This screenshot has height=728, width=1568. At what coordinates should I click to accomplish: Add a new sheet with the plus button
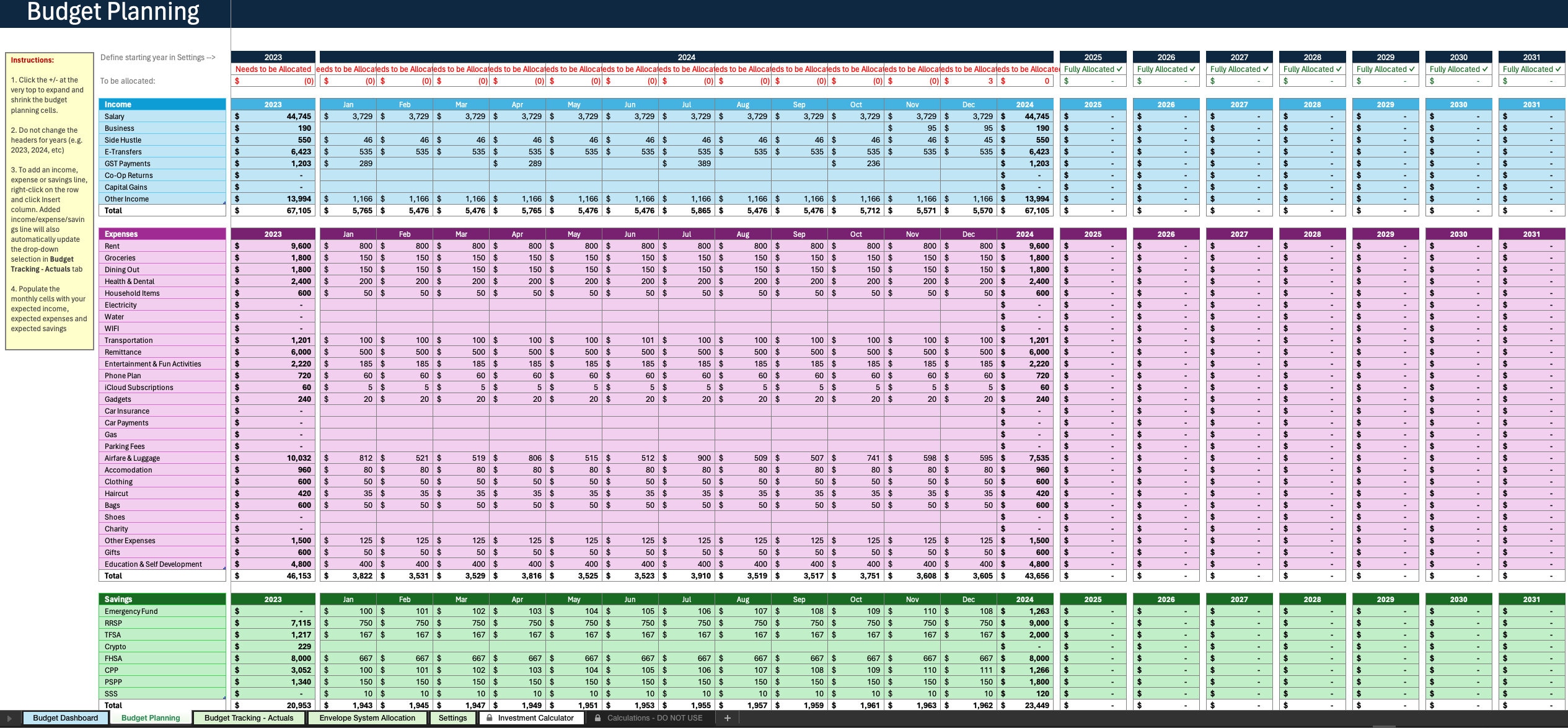click(x=728, y=717)
